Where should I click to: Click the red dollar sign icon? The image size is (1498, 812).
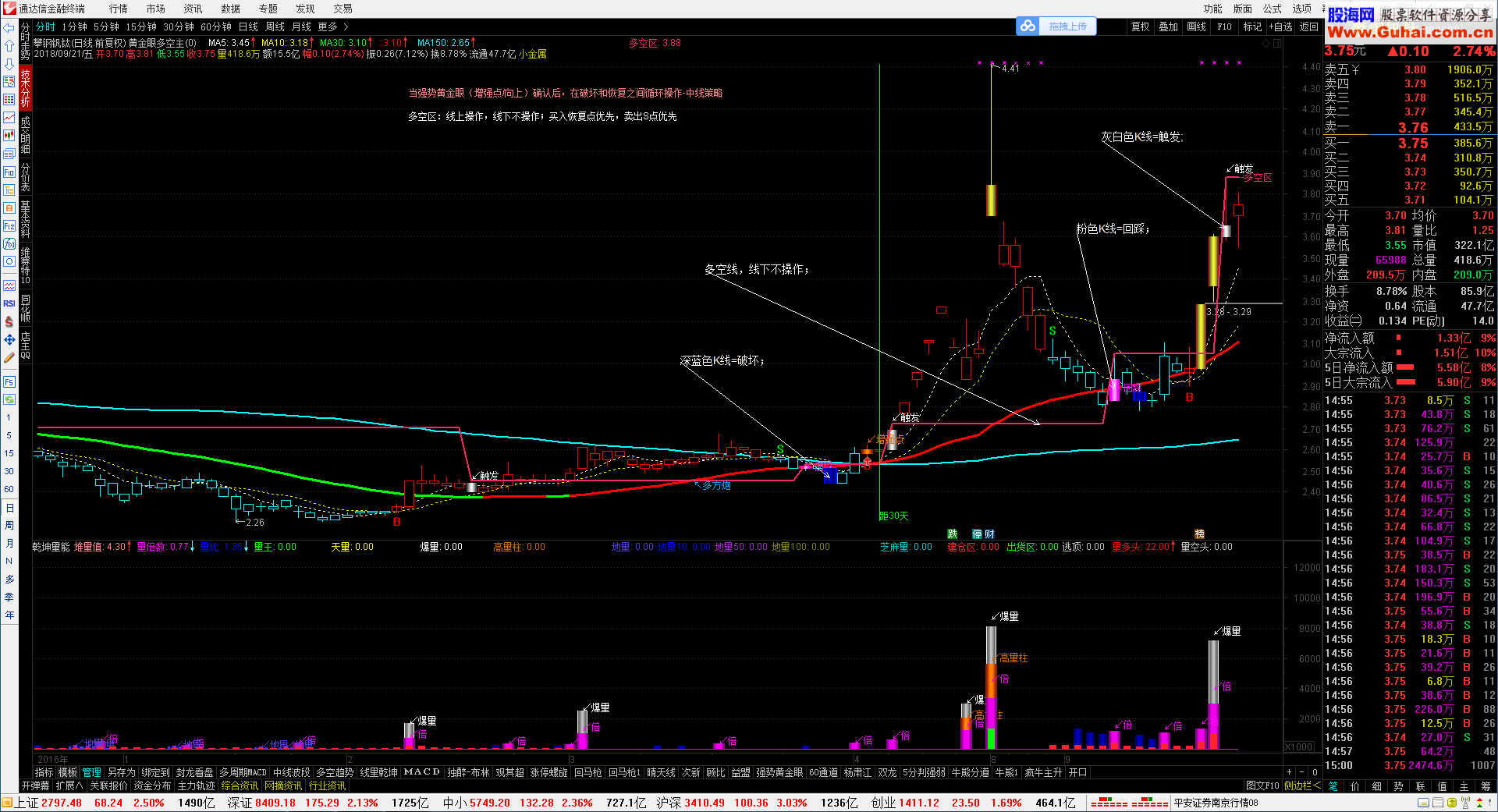9,321
